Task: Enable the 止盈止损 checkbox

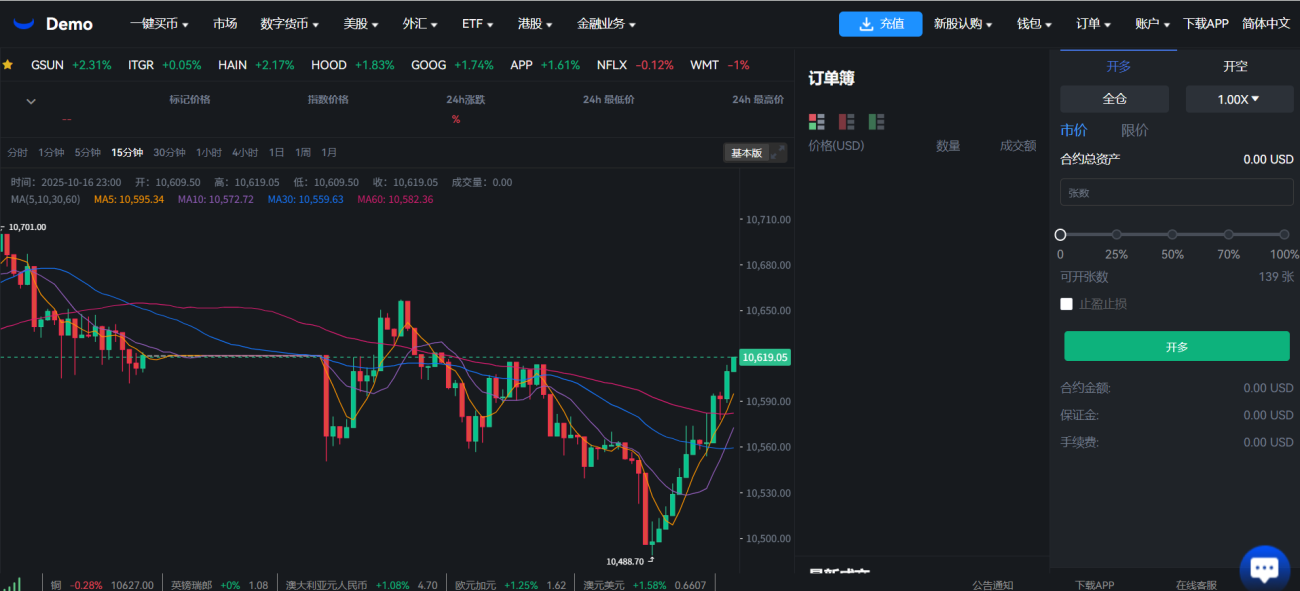Action: [x=1066, y=304]
